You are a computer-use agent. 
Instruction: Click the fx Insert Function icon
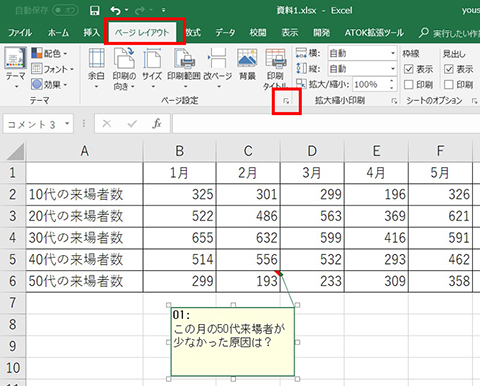coord(157,124)
